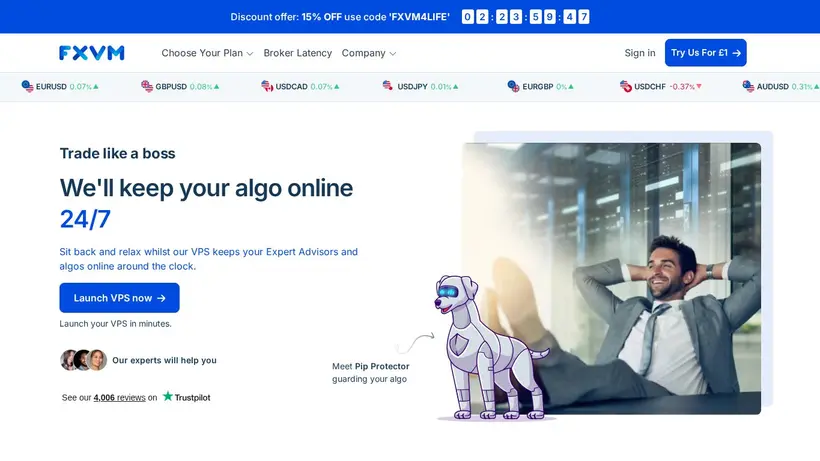Viewport: 820px width, 461px height.
Task: Go to Broker Latency page
Action: pyautogui.click(x=298, y=53)
